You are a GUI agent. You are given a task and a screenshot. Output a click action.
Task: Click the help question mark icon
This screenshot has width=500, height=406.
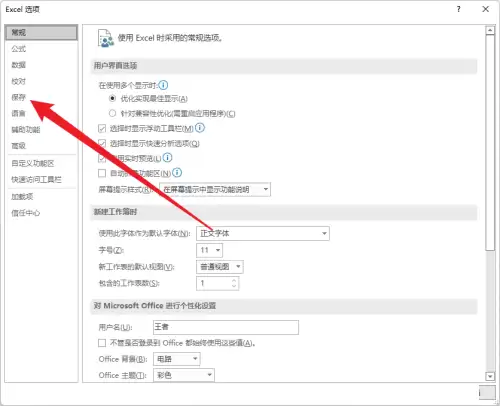coord(459,9)
